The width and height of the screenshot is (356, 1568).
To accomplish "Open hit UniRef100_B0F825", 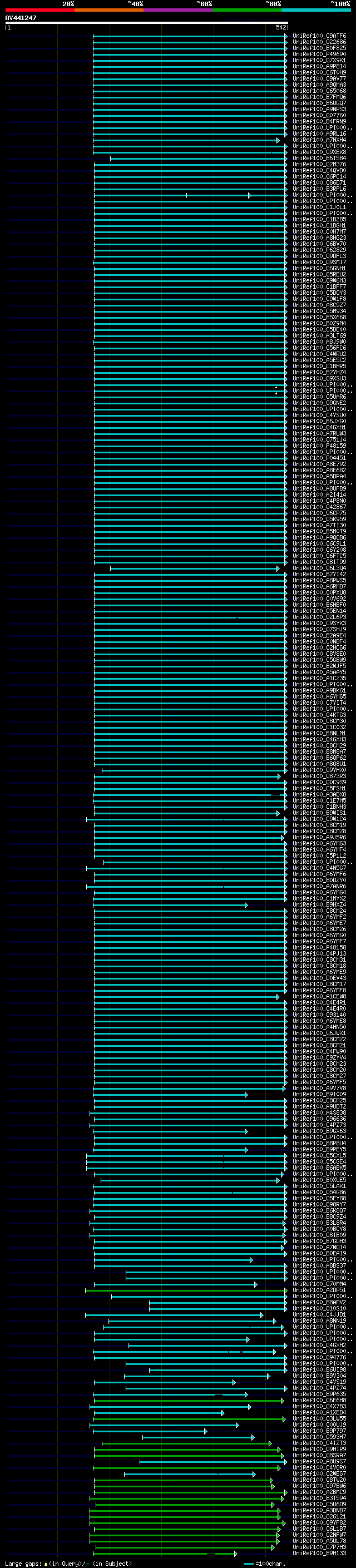I will [x=319, y=48].
